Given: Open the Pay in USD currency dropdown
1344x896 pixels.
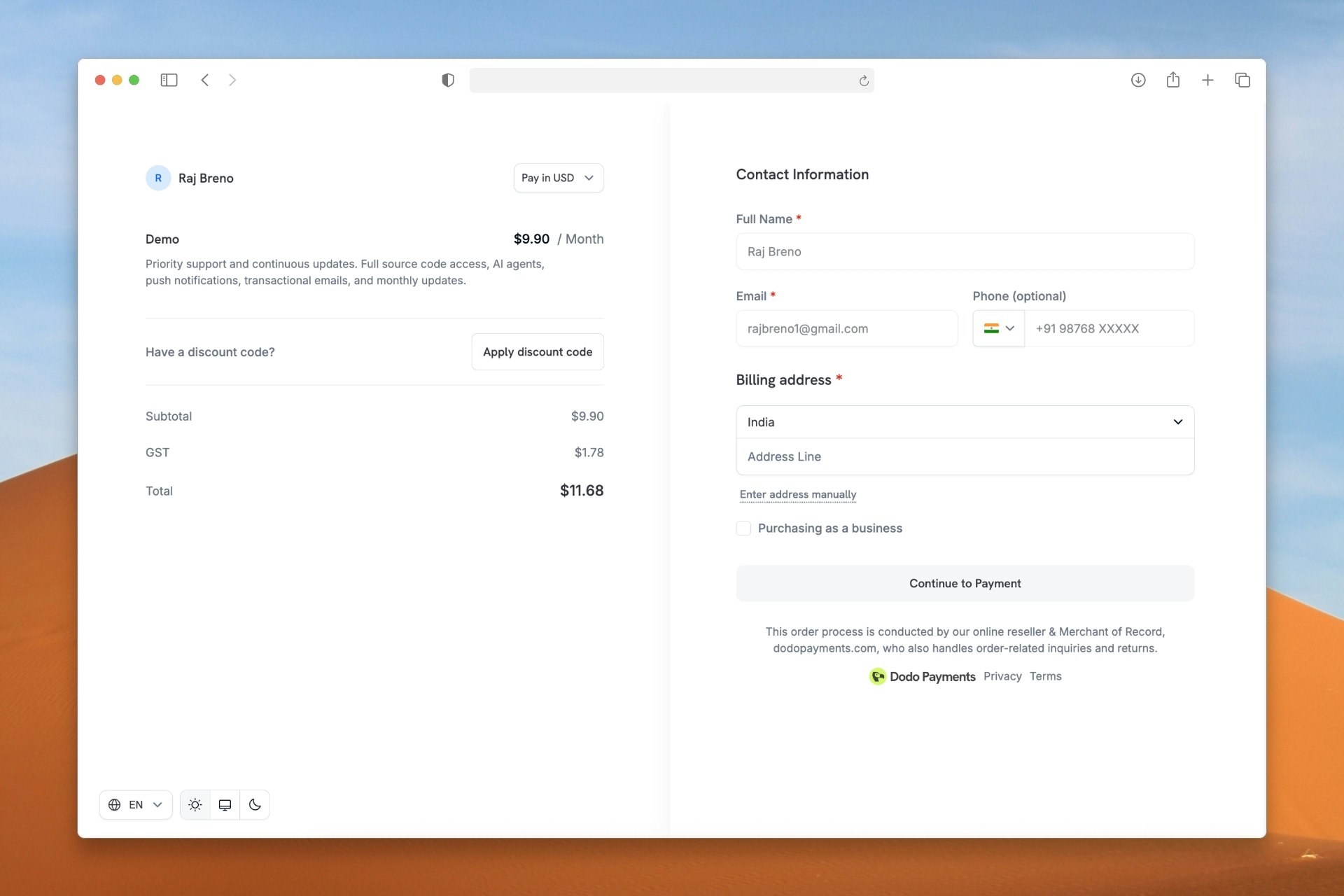Looking at the screenshot, I should [x=558, y=178].
